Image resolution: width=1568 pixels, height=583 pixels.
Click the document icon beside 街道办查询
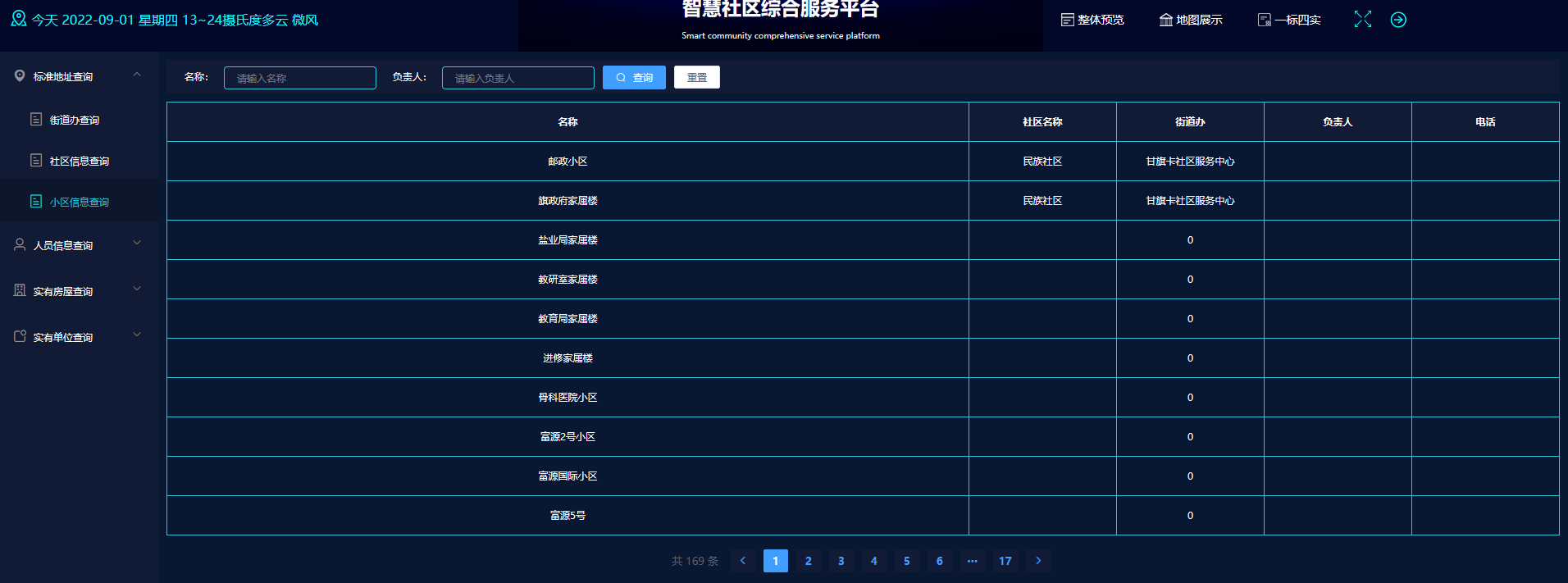tap(36, 120)
